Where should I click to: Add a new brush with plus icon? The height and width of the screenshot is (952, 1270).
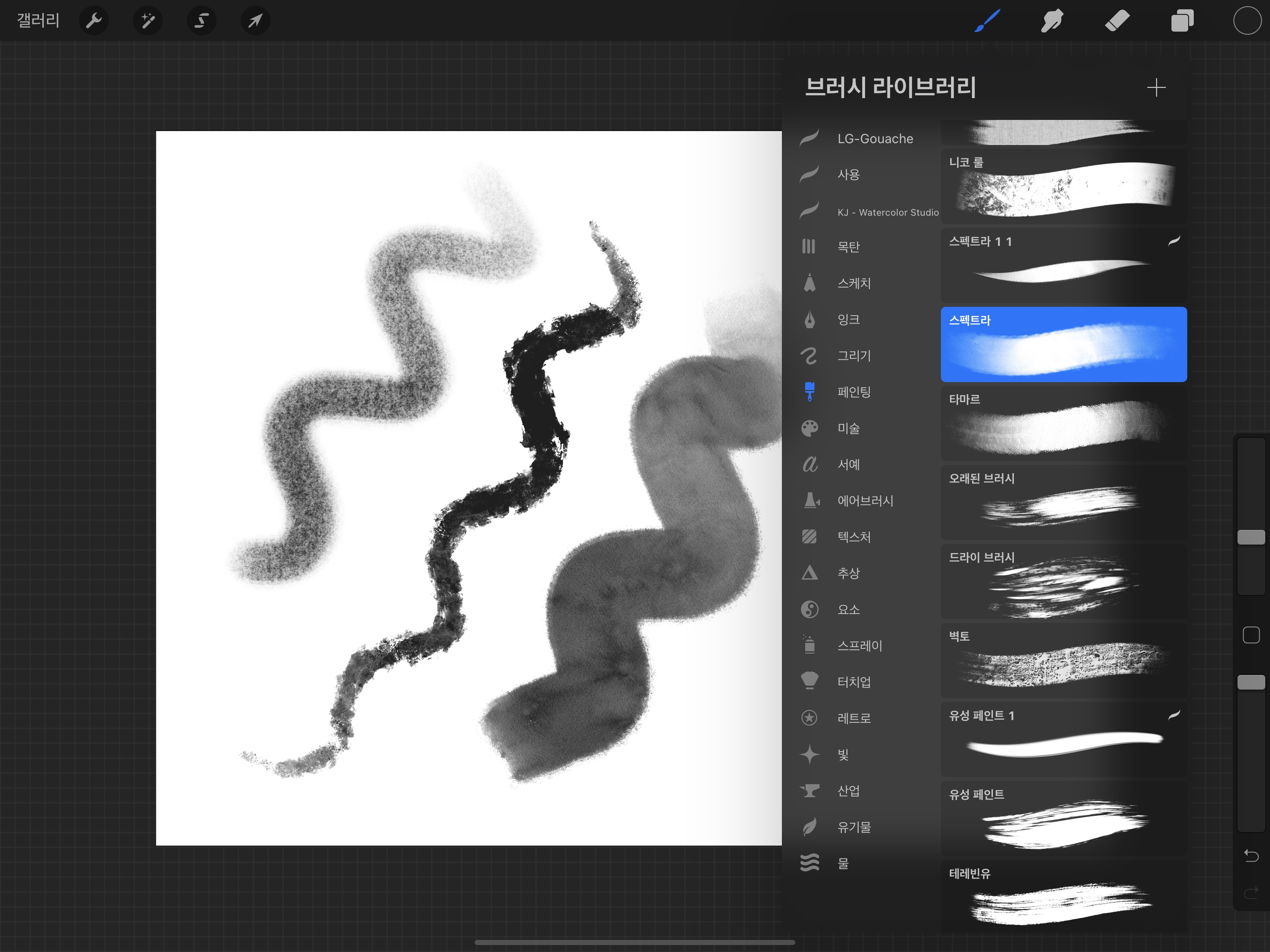coord(1156,88)
